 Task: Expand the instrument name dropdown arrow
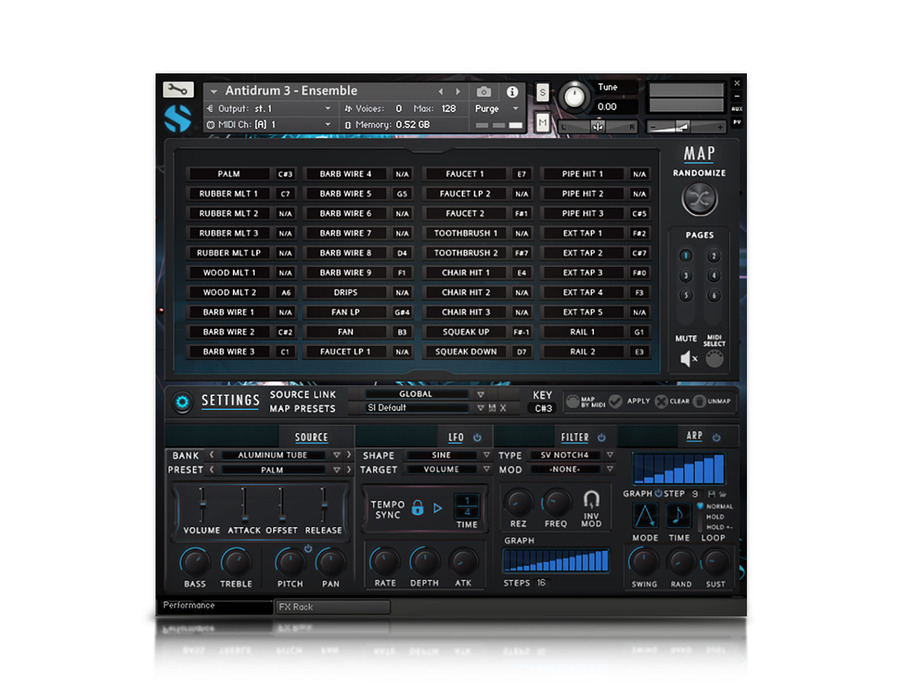coord(214,91)
